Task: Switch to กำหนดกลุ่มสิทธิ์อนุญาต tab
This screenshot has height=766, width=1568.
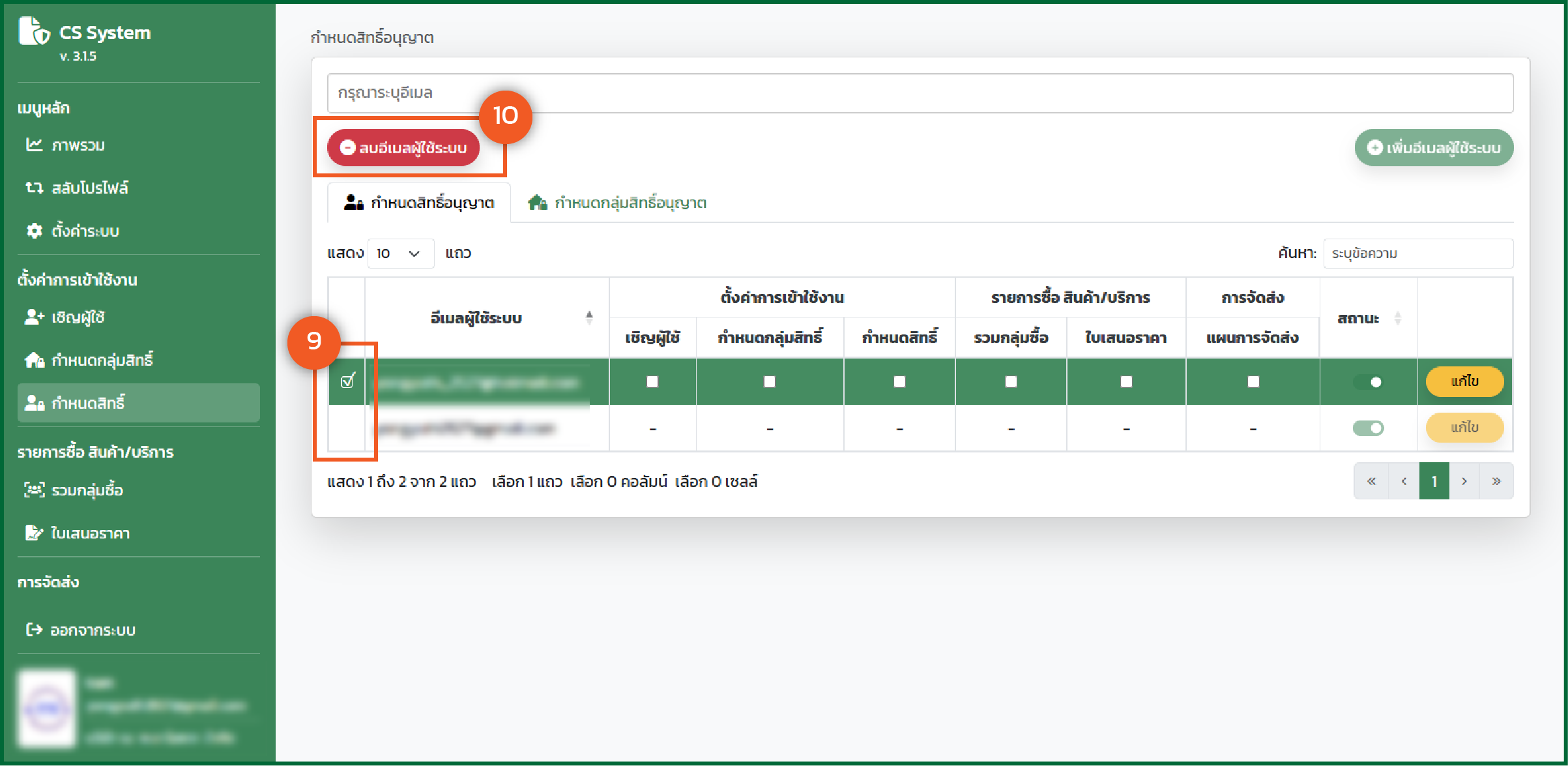Action: click(x=618, y=203)
